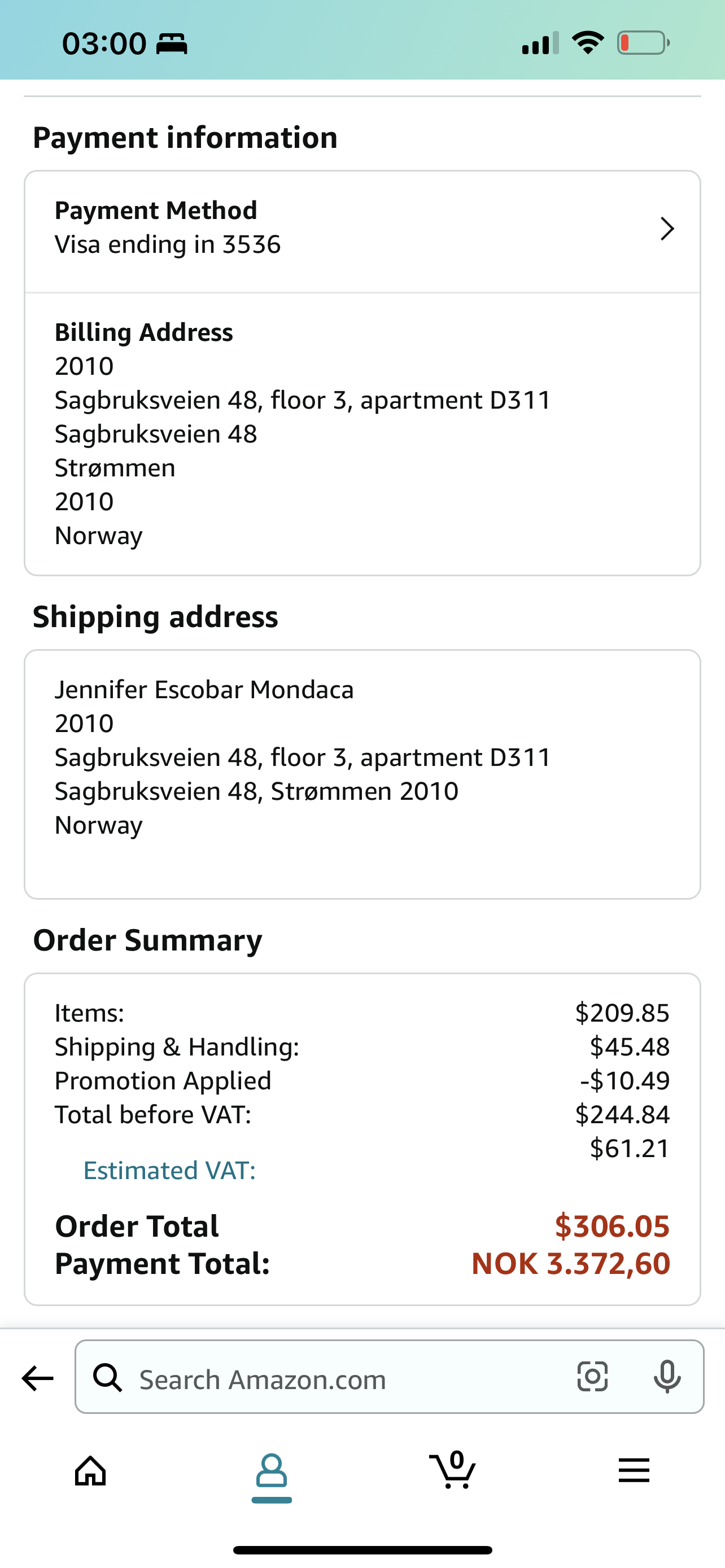The image size is (725, 1568).
Task: Select the Order Total amount $306.05
Action: click(613, 1225)
